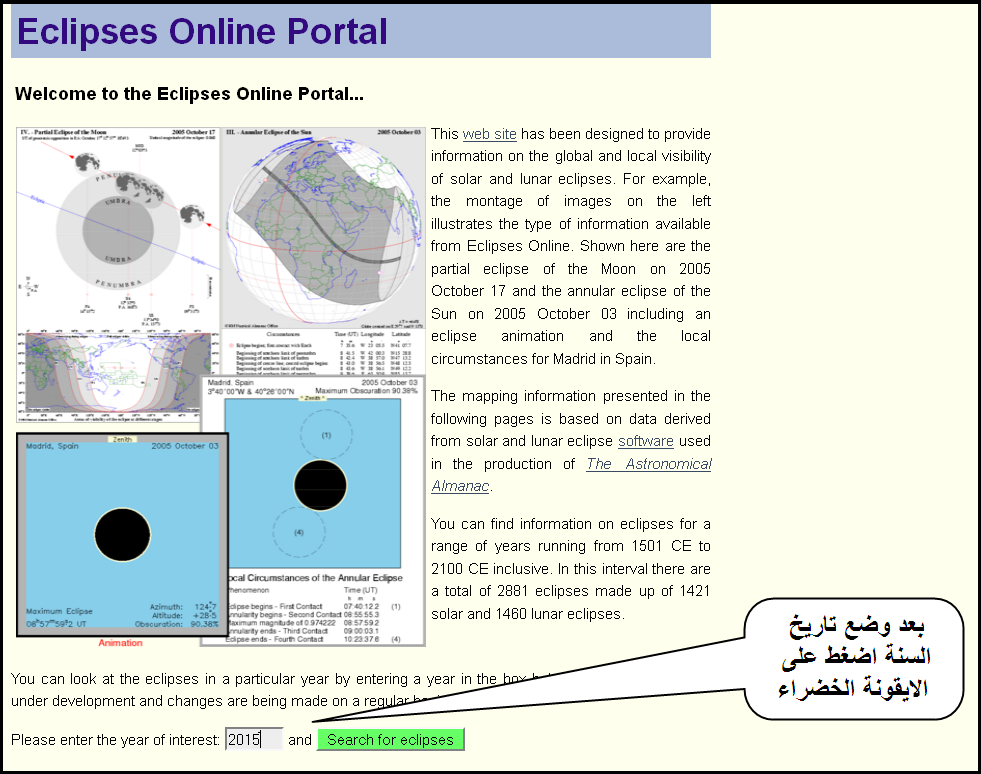Viewport: 981px width, 774px height.
Task: Click the eclipse circumstances table image
Action: 323,352
